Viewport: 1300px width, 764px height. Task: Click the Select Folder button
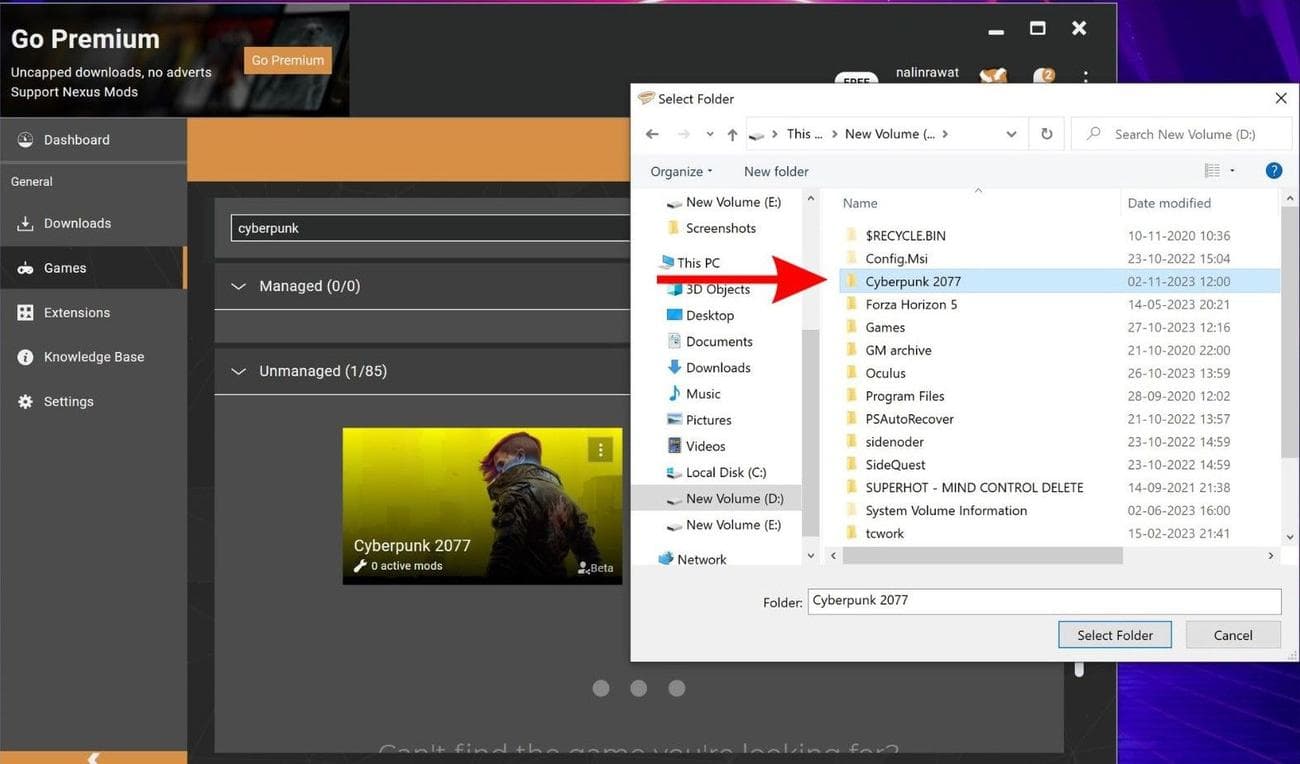(1114, 635)
